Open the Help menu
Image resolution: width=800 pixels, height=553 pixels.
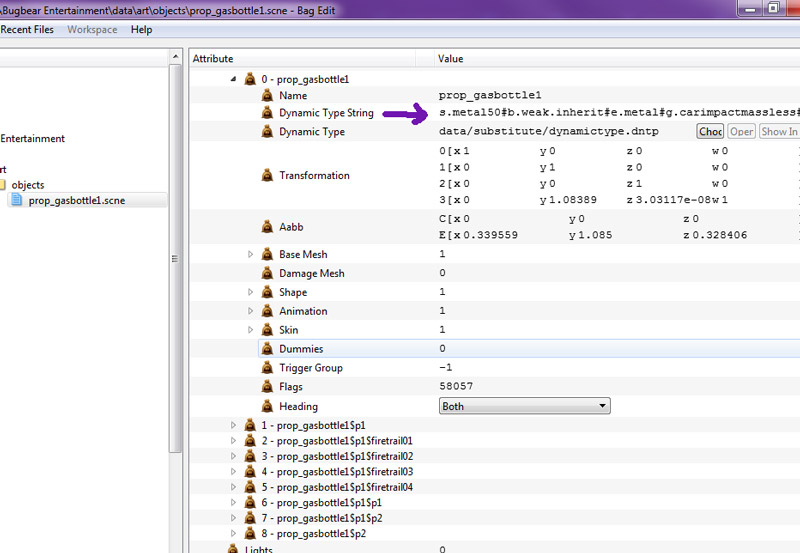point(141,30)
